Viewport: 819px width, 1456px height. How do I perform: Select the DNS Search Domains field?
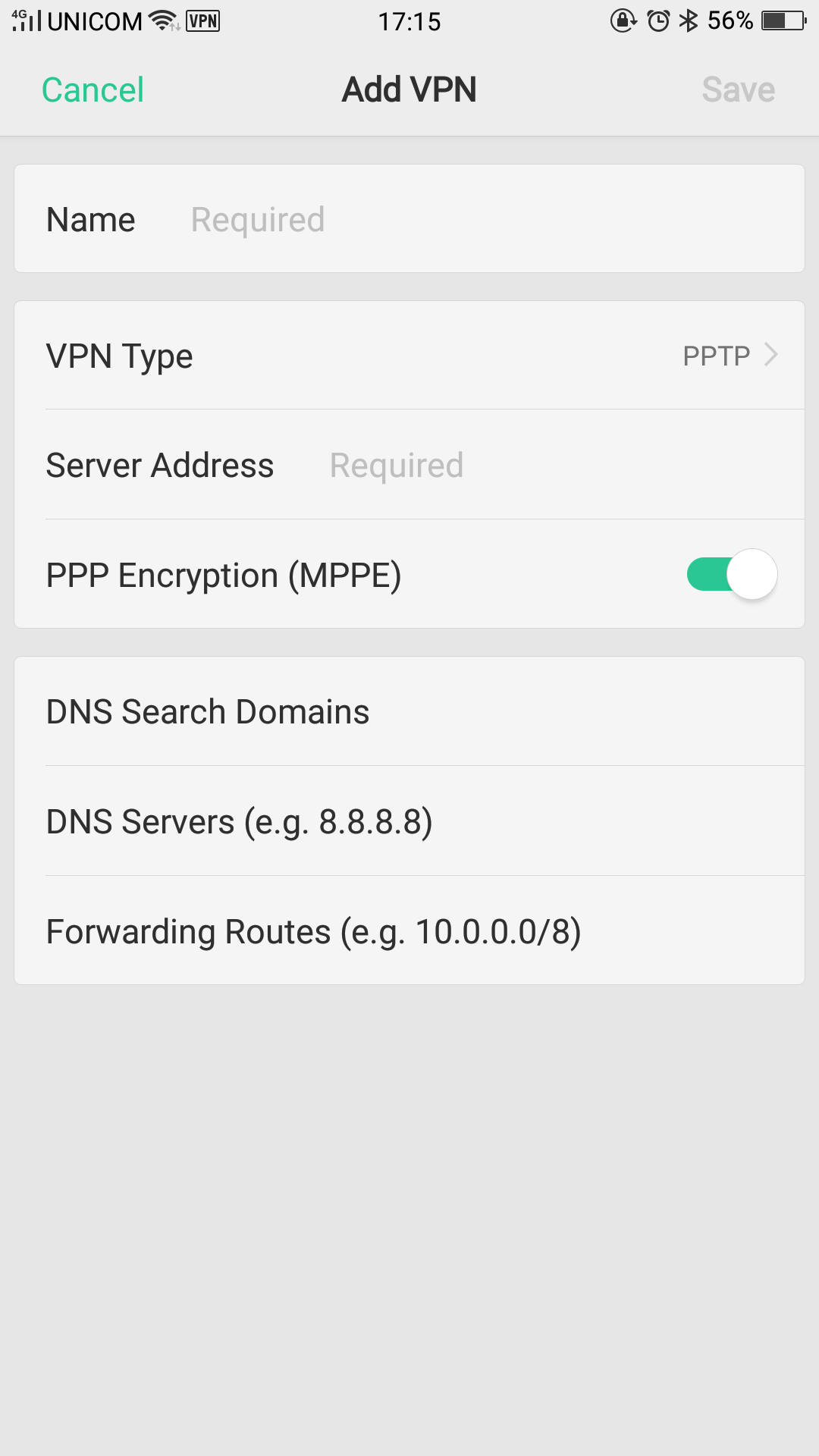click(x=409, y=712)
